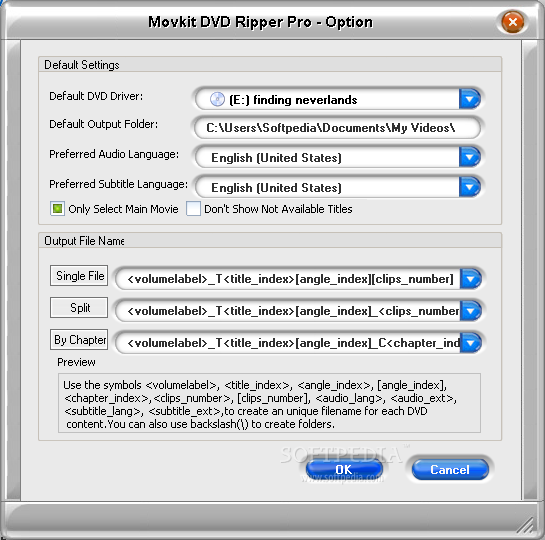Click the "Output File Name" group header
The width and height of the screenshot is (545, 540).
pyautogui.click(x=84, y=241)
